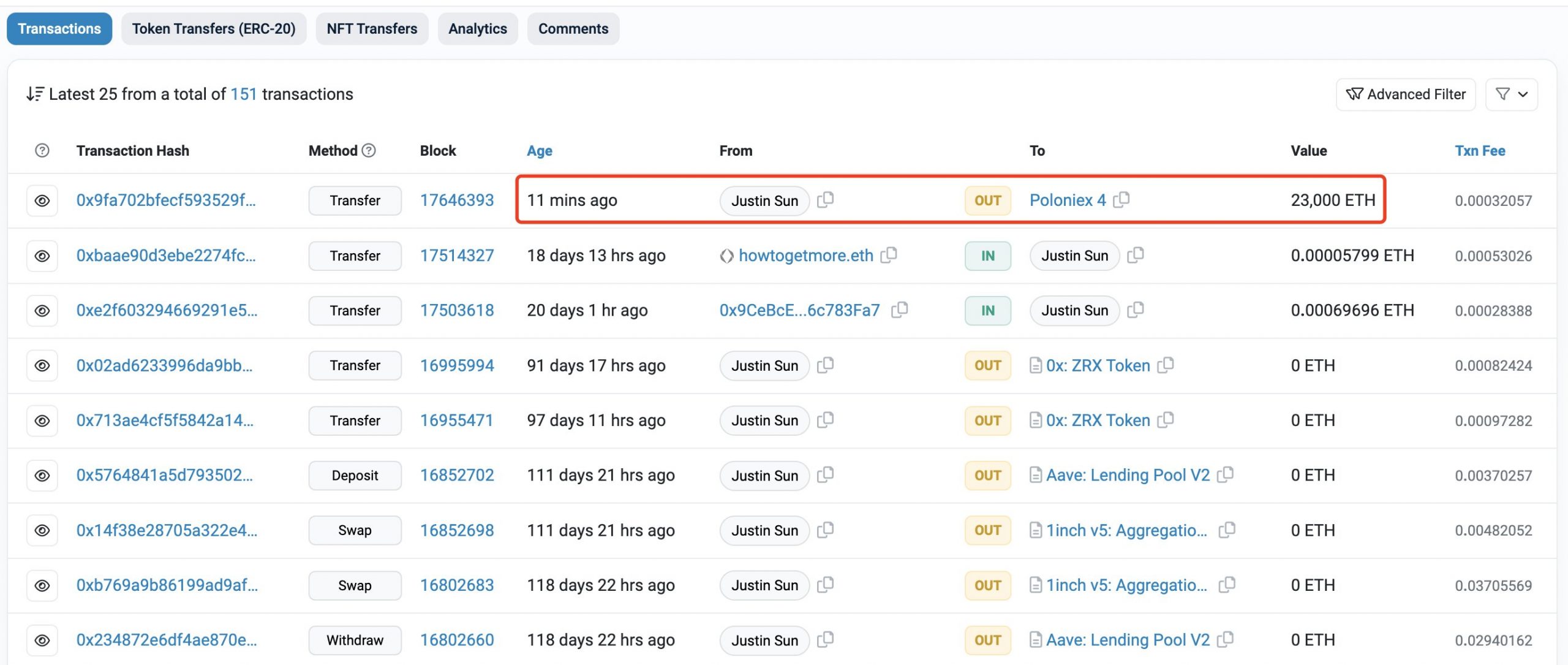Image resolution: width=1568 pixels, height=665 pixels.
Task: Preview transaction 0x02ad6233996da9bb with the eye icon
Action: pyautogui.click(x=42, y=365)
